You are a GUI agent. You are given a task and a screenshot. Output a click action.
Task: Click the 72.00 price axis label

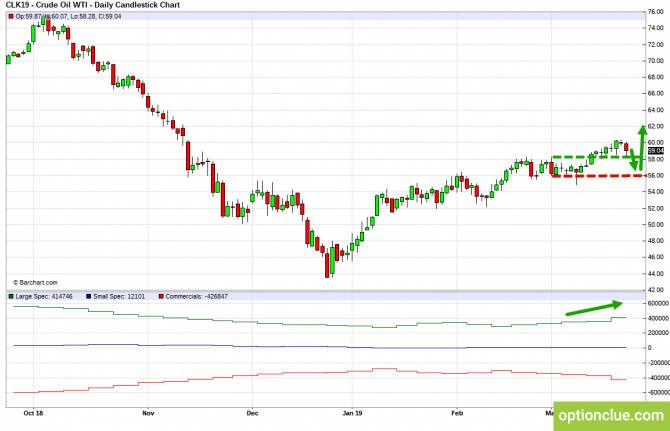[655, 44]
